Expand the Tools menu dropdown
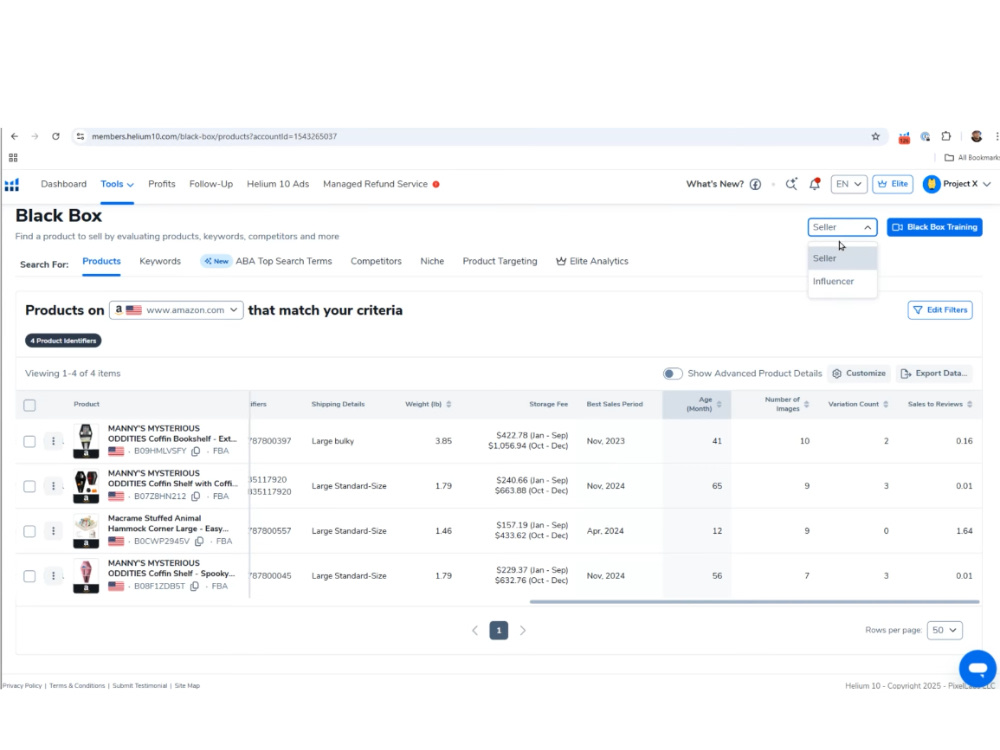1000x750 pixels. 117,184
